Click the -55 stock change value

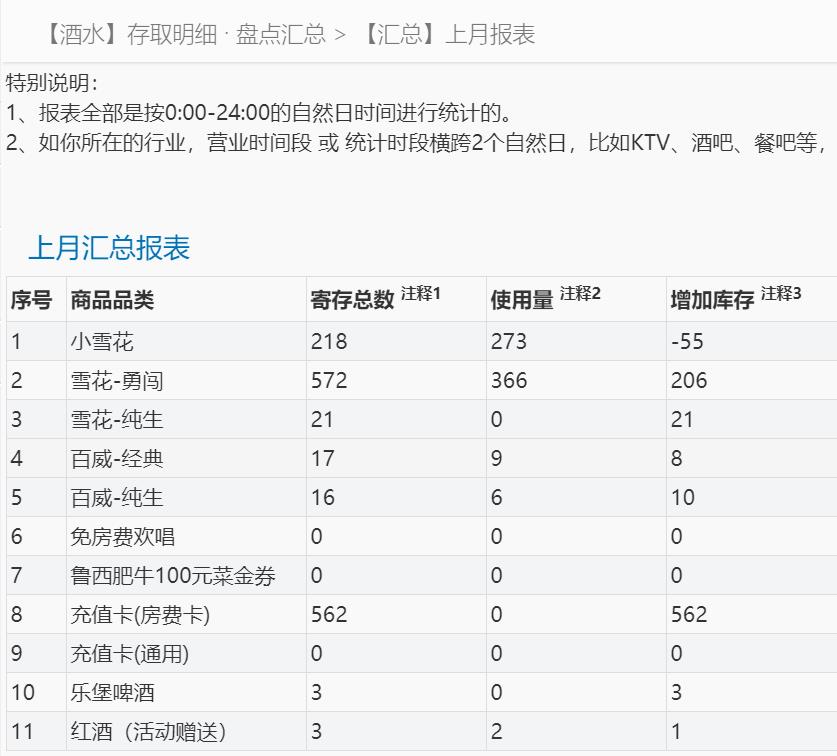click(688, 342)
